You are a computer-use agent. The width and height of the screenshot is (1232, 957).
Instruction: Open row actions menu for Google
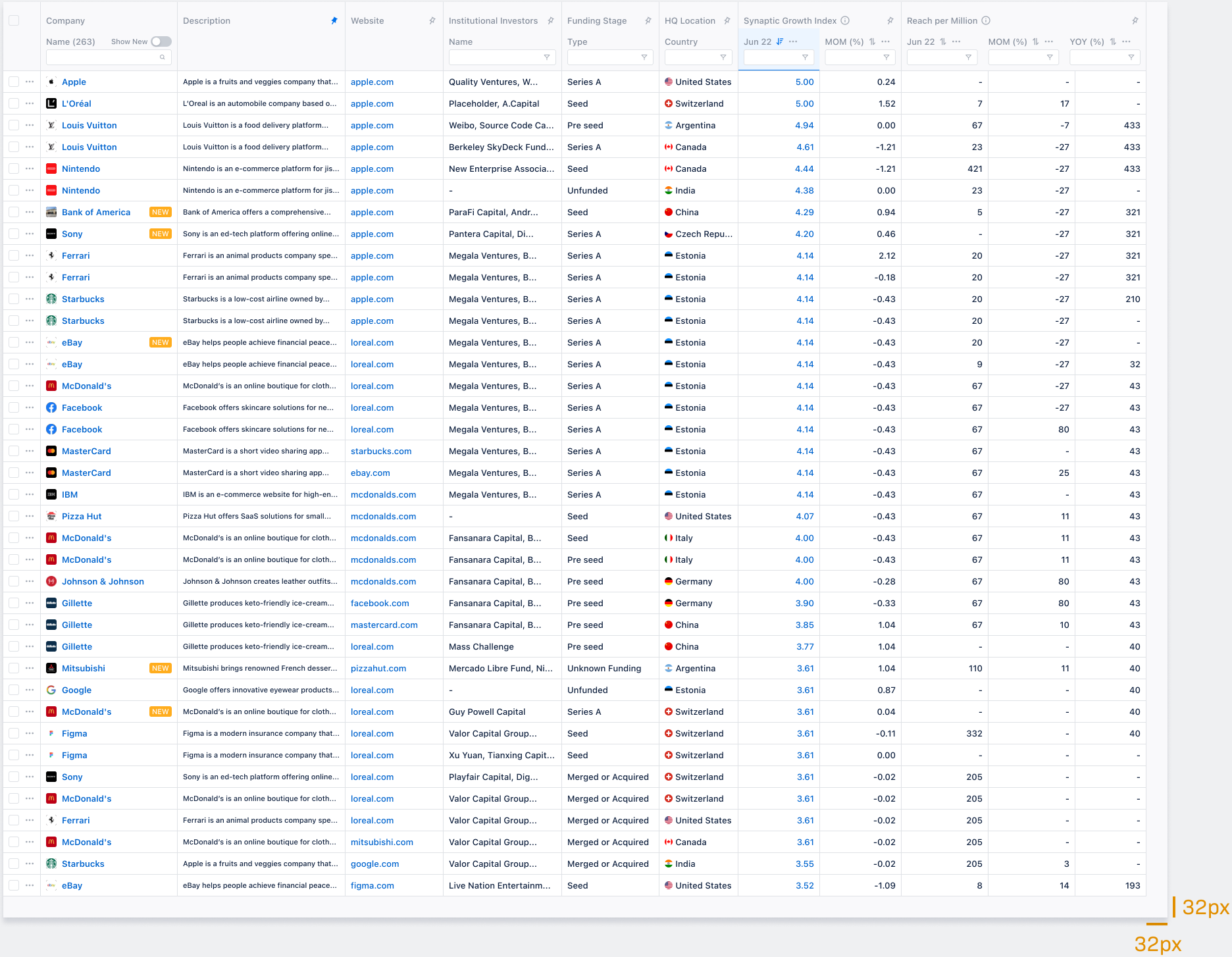pos(30,690)
